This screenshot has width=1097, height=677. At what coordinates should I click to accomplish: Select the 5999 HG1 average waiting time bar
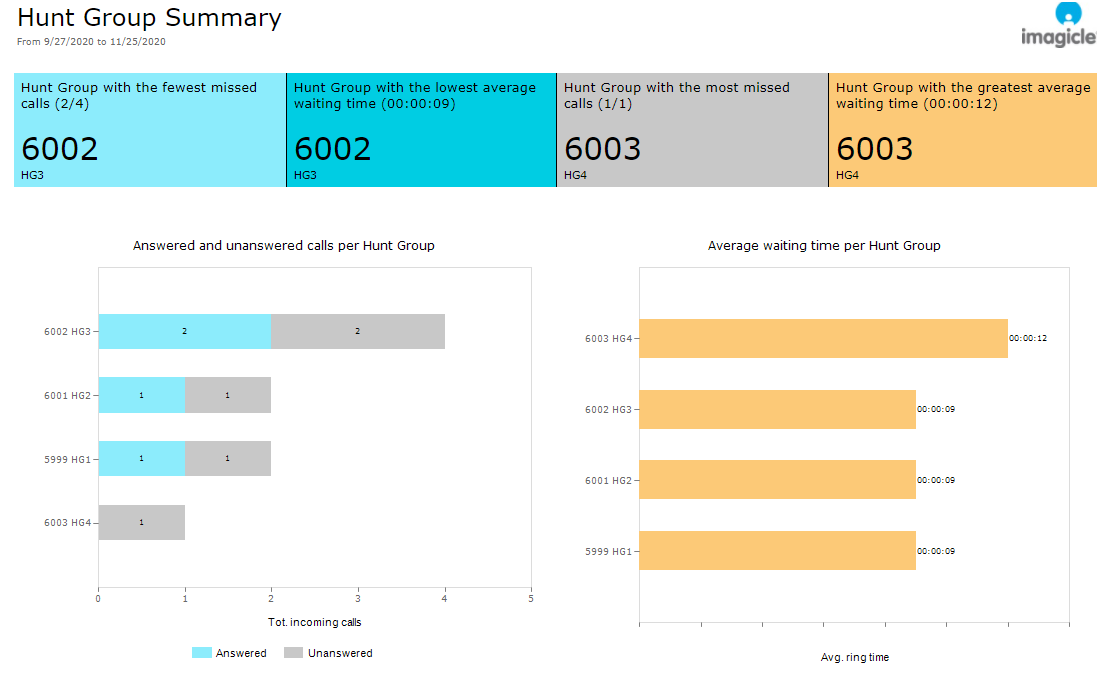tap(777, 550)
